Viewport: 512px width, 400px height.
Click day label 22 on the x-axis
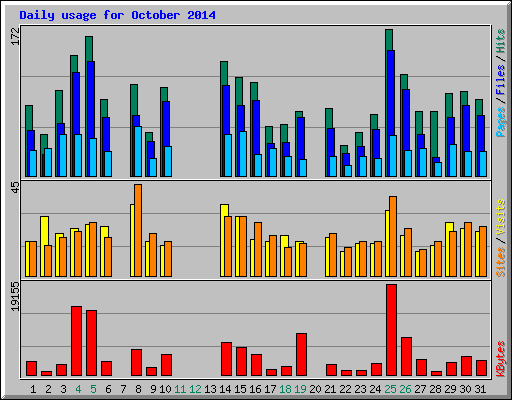tap(345, 389)
